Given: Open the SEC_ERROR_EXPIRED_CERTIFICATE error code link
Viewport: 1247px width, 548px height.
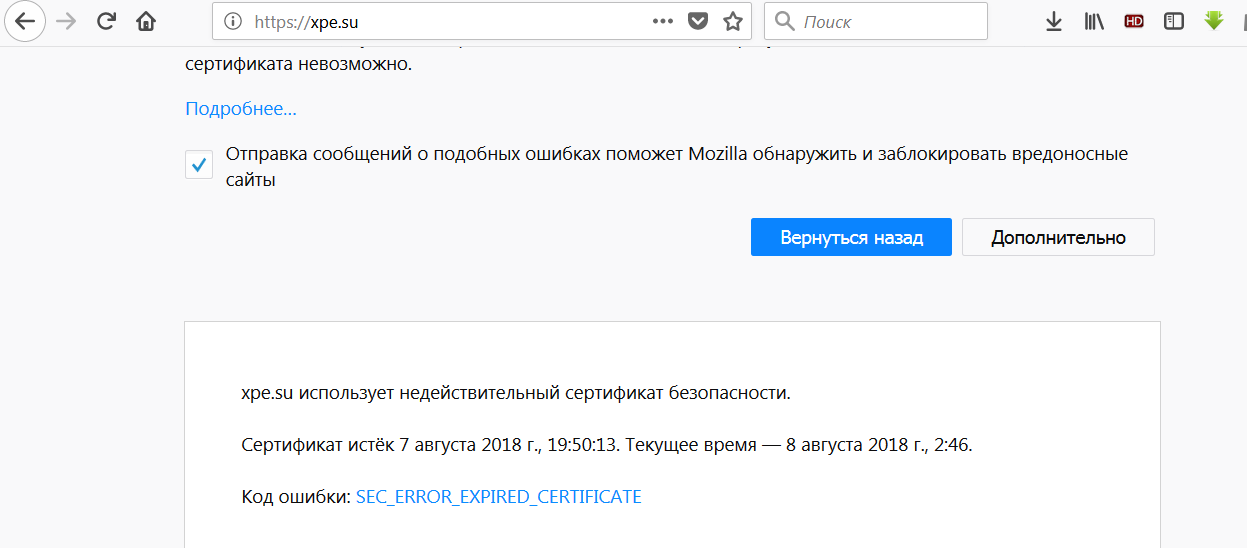Looking at the screenshot, I should coord(498,497).
